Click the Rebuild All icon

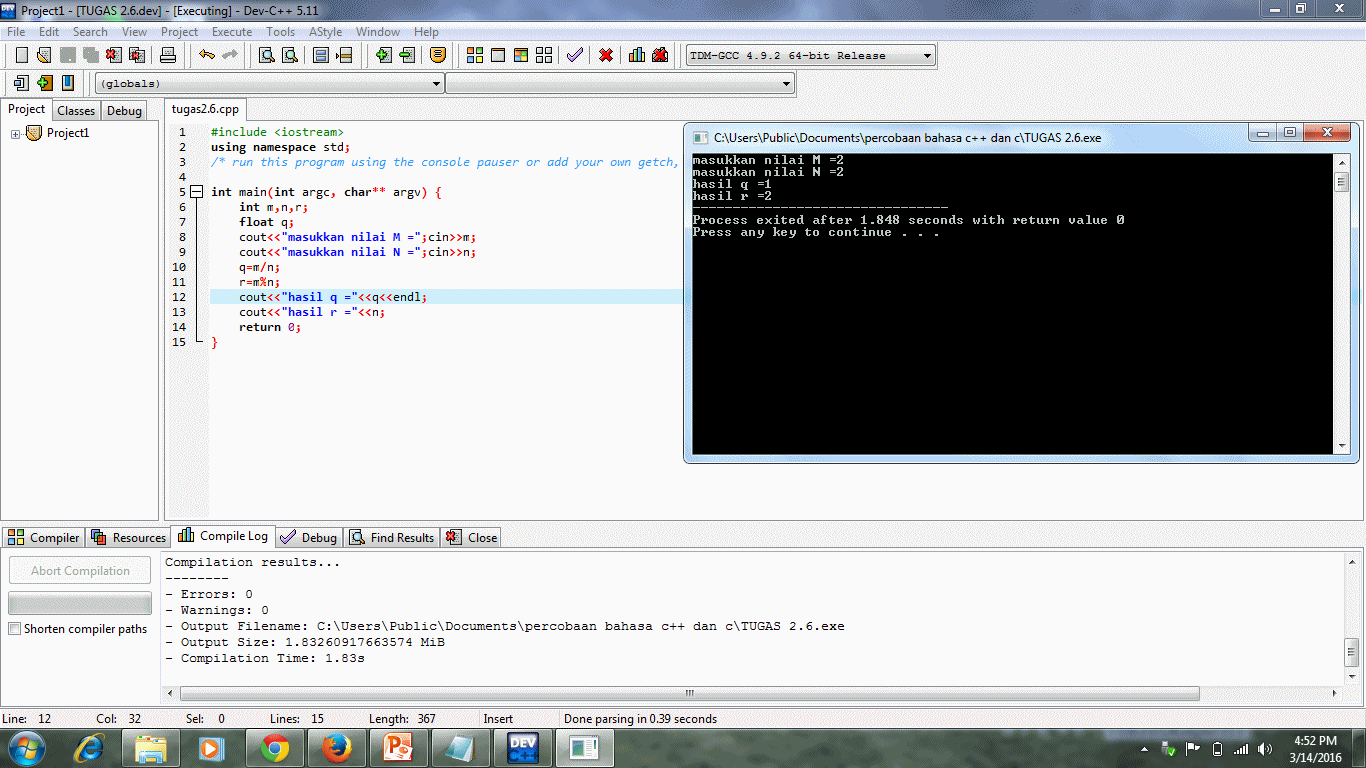pos(543,55)
